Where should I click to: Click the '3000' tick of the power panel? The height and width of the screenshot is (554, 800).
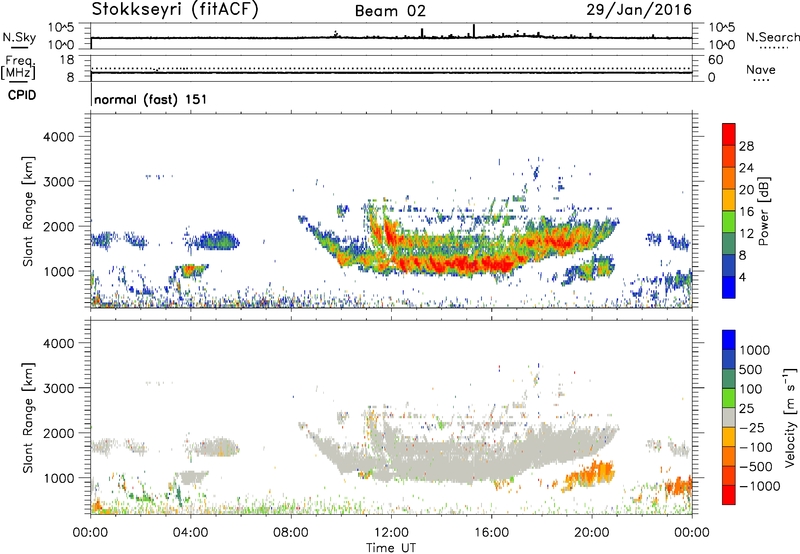click(58, 182)
